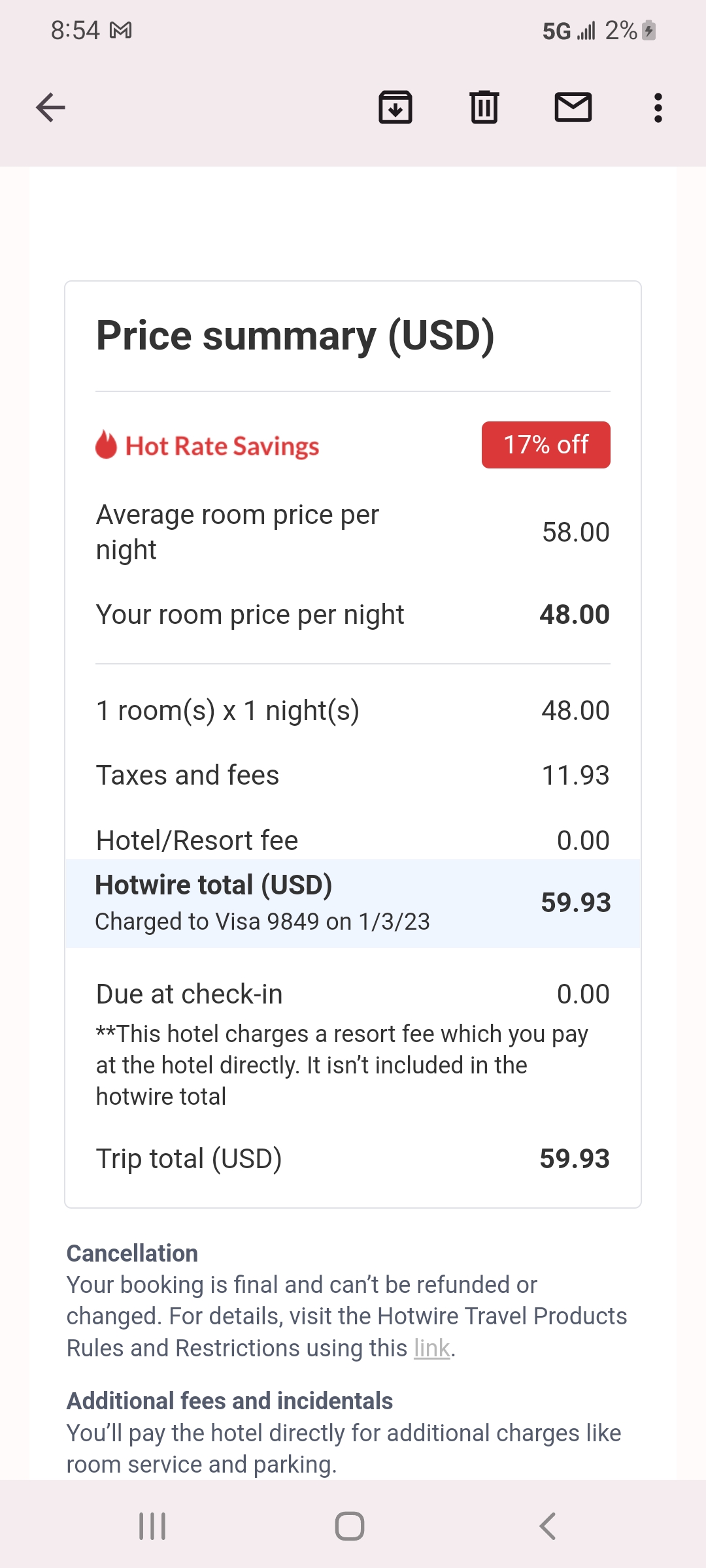Open the three-dot overflow menu

pos(658,108)
